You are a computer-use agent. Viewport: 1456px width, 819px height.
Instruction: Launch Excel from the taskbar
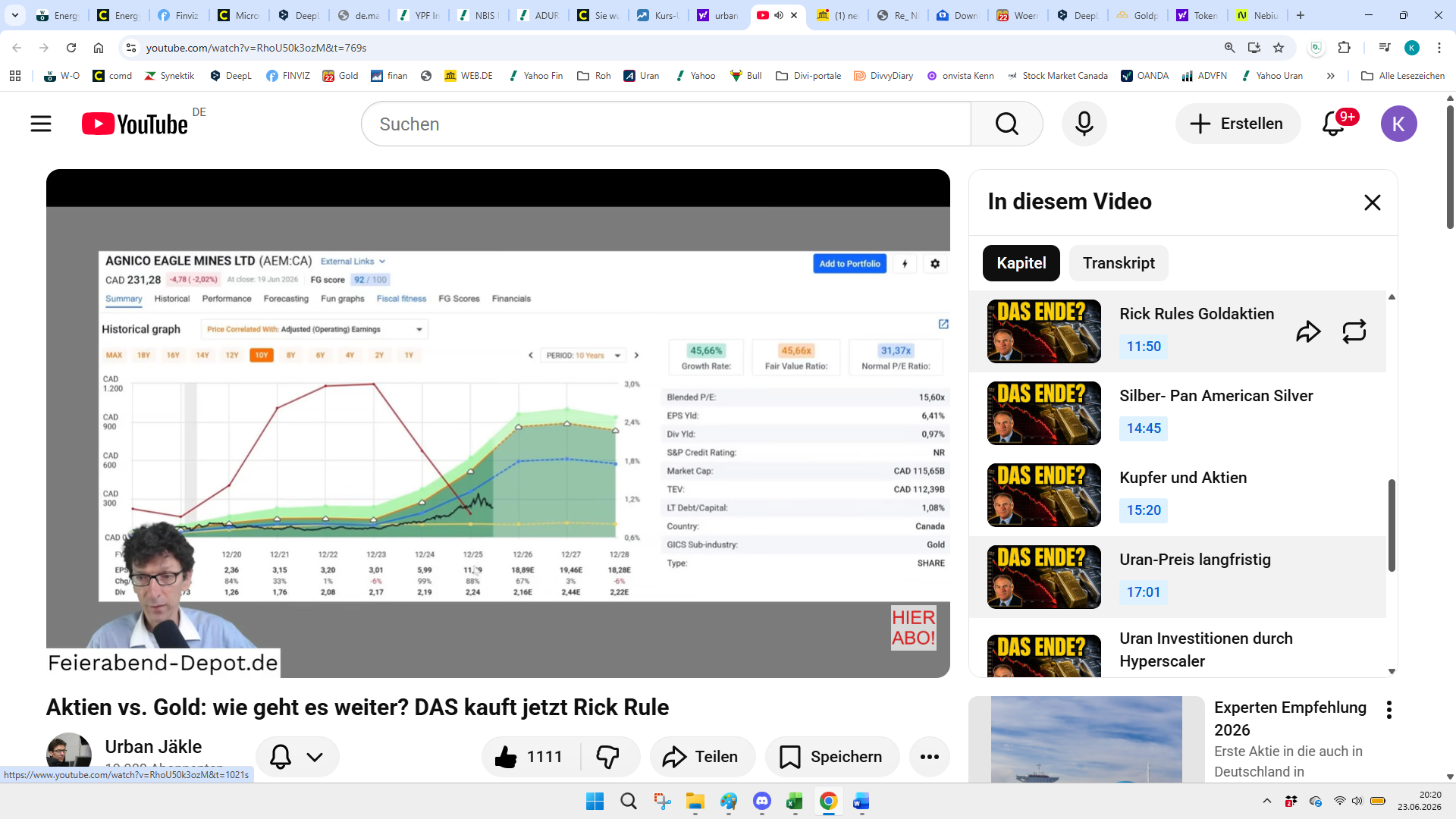click(x=795, y=802)
